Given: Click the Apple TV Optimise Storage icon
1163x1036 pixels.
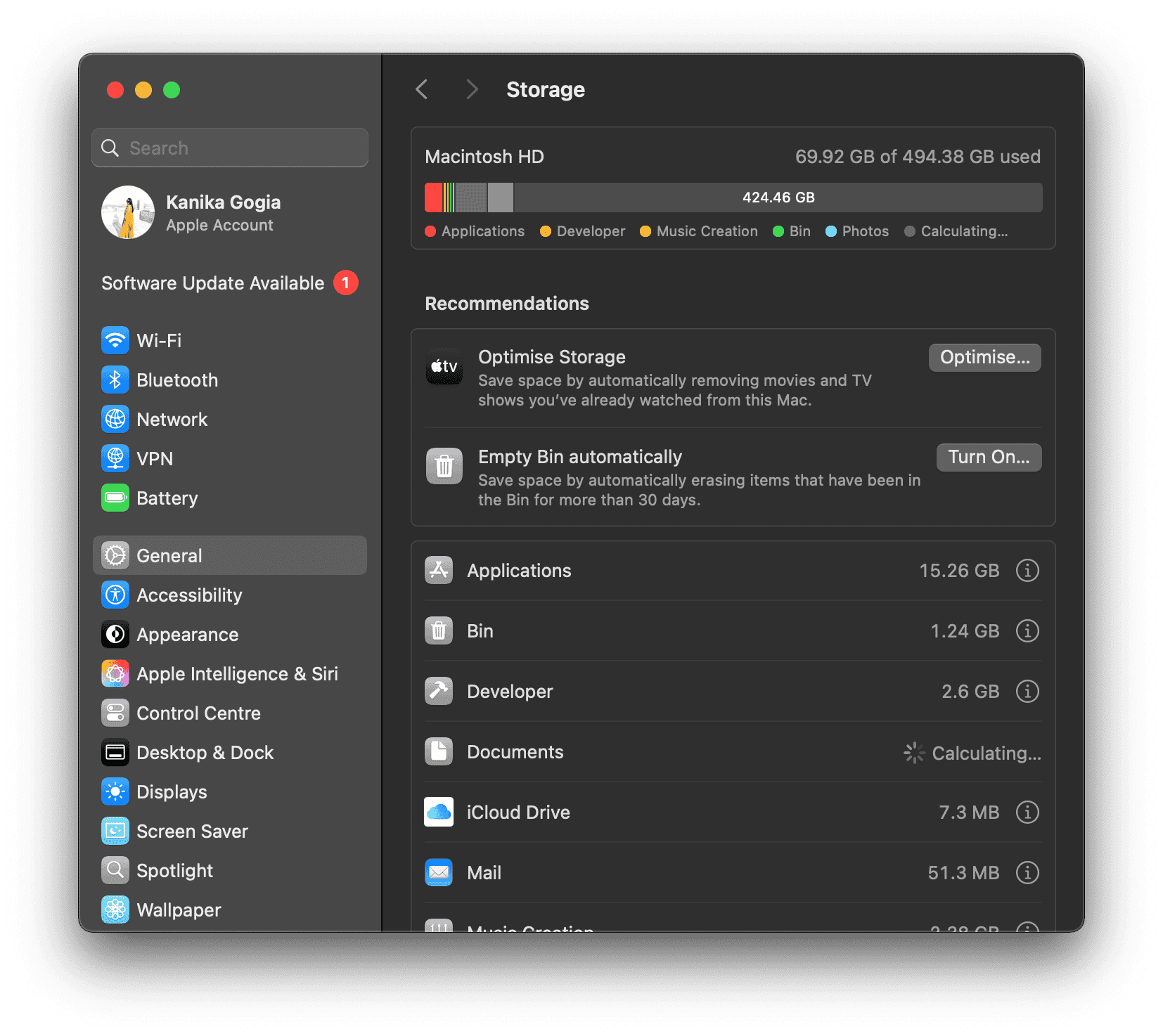Looking at the screenshot, I should coord(444,366).
